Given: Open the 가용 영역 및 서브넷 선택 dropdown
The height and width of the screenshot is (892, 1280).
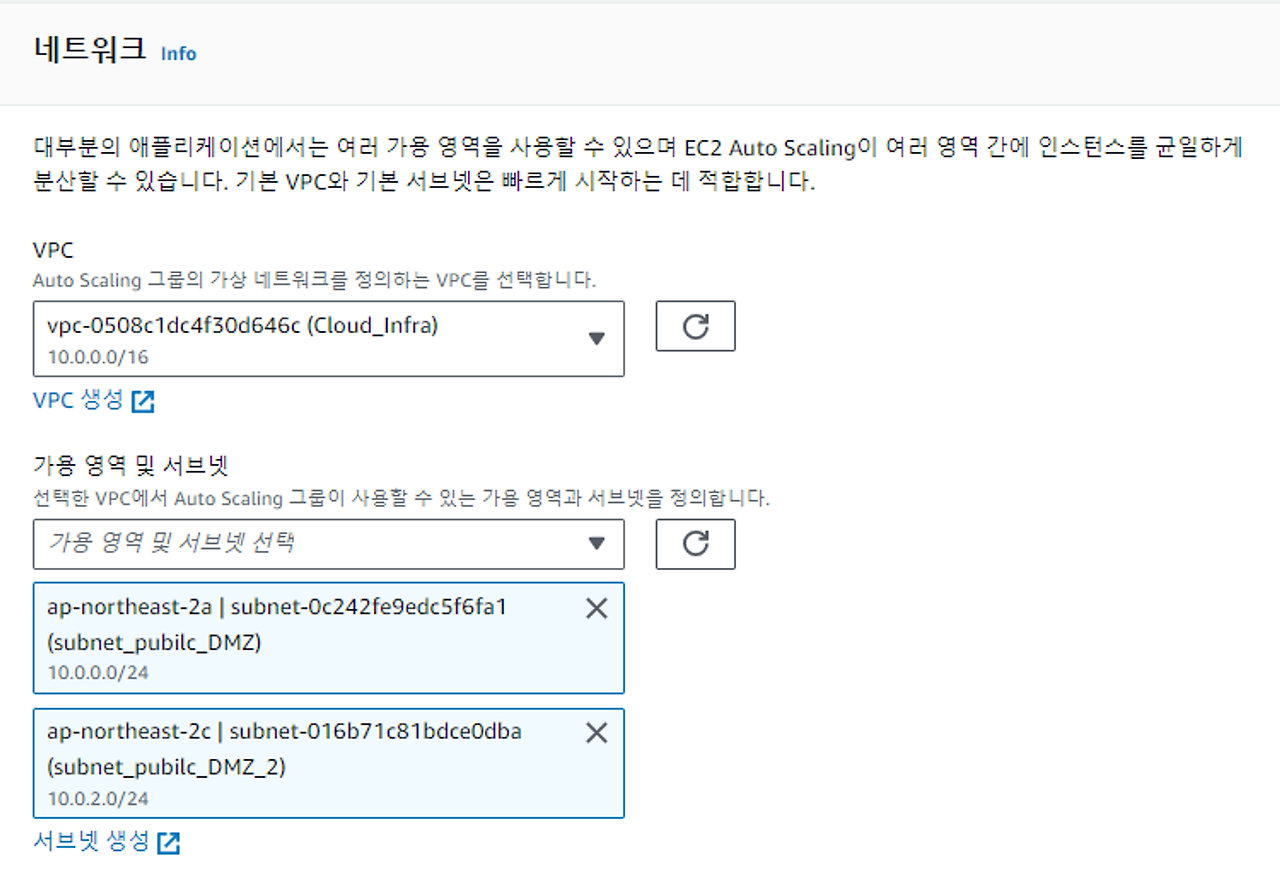Looking at the screenshot, I should coord(329,544).
